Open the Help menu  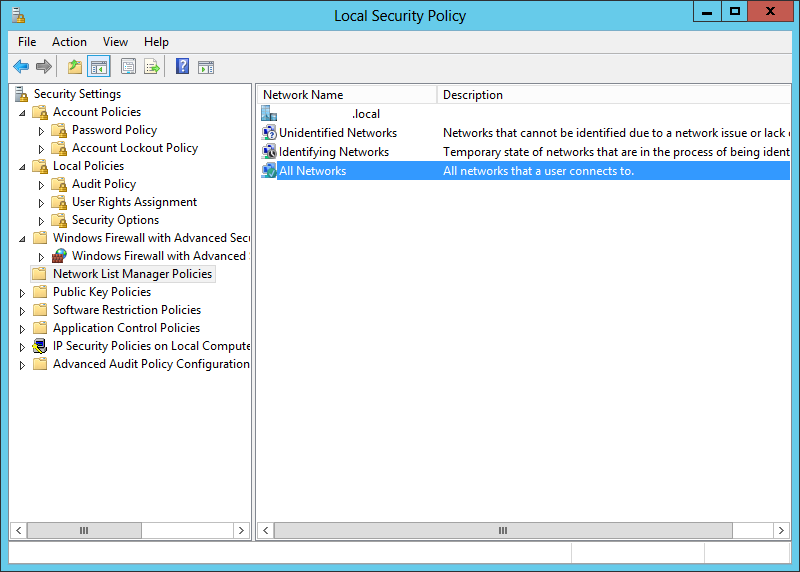click(x=156, y=42)
